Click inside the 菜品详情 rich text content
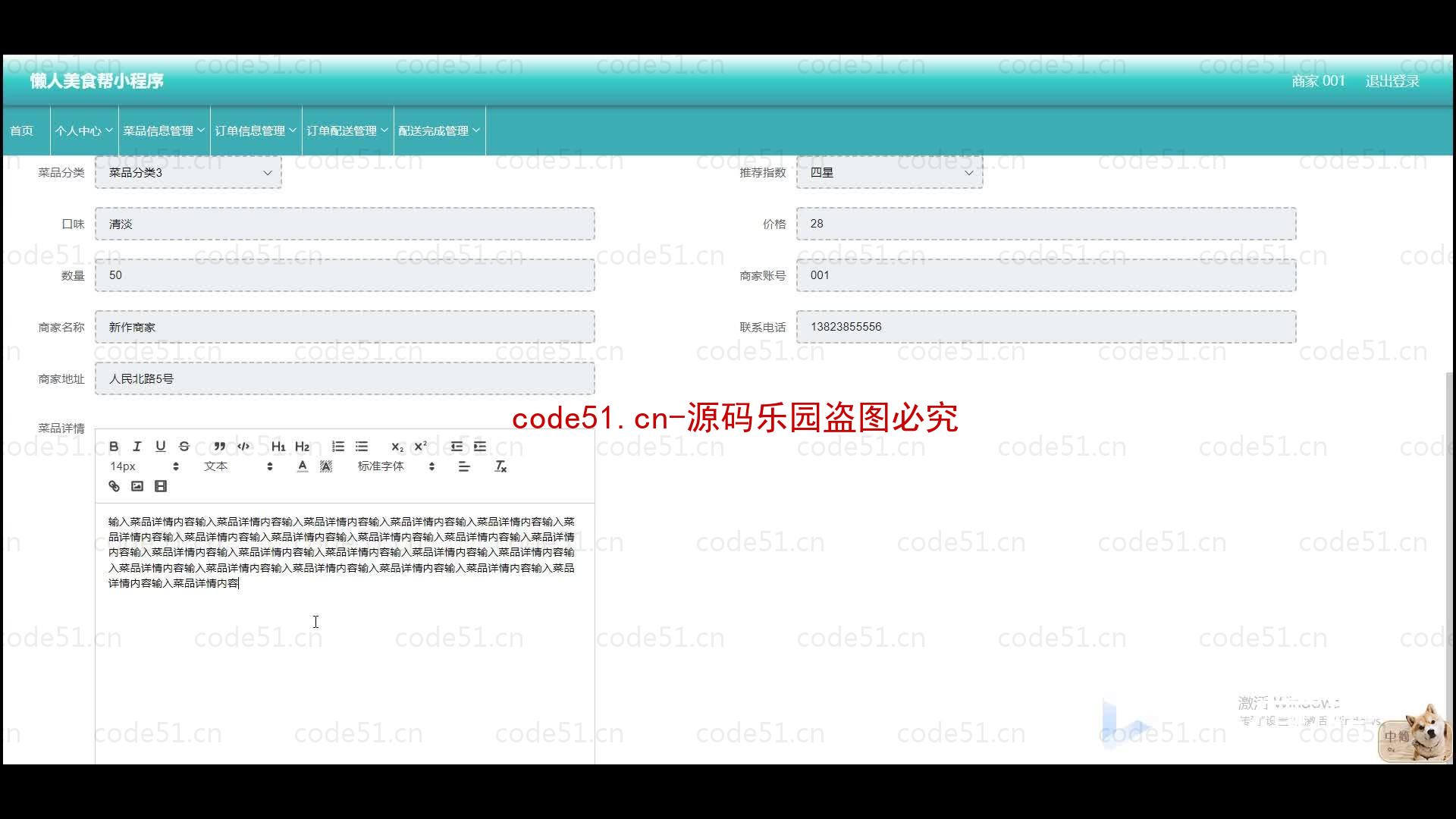The height and width of the screenshot is (819, 1456). coord(344,633)
